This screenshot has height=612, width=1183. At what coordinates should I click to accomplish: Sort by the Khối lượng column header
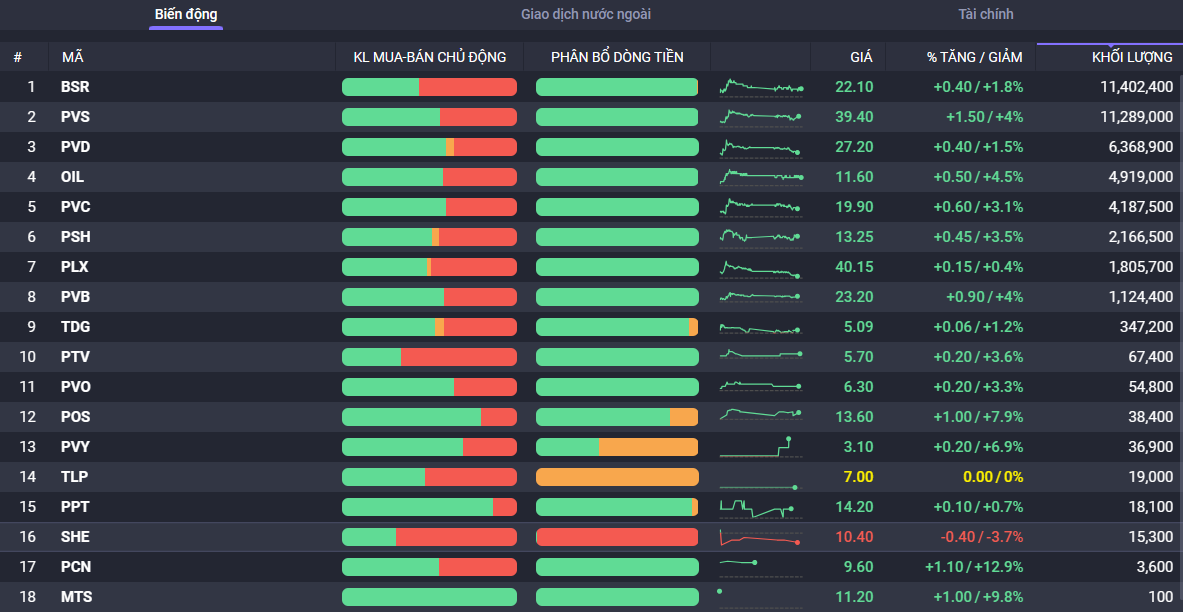point(1132,57)
